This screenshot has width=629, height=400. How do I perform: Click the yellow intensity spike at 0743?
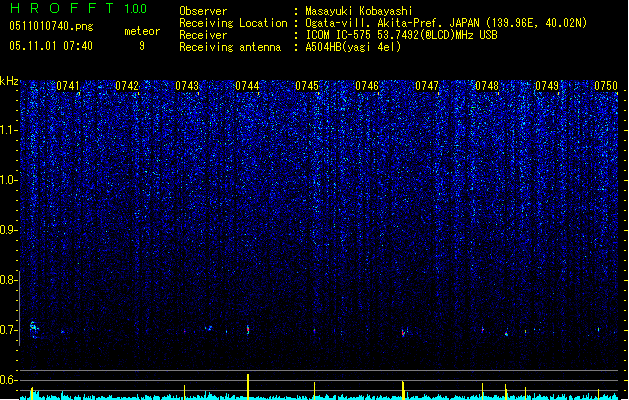[x=185, y=392]
